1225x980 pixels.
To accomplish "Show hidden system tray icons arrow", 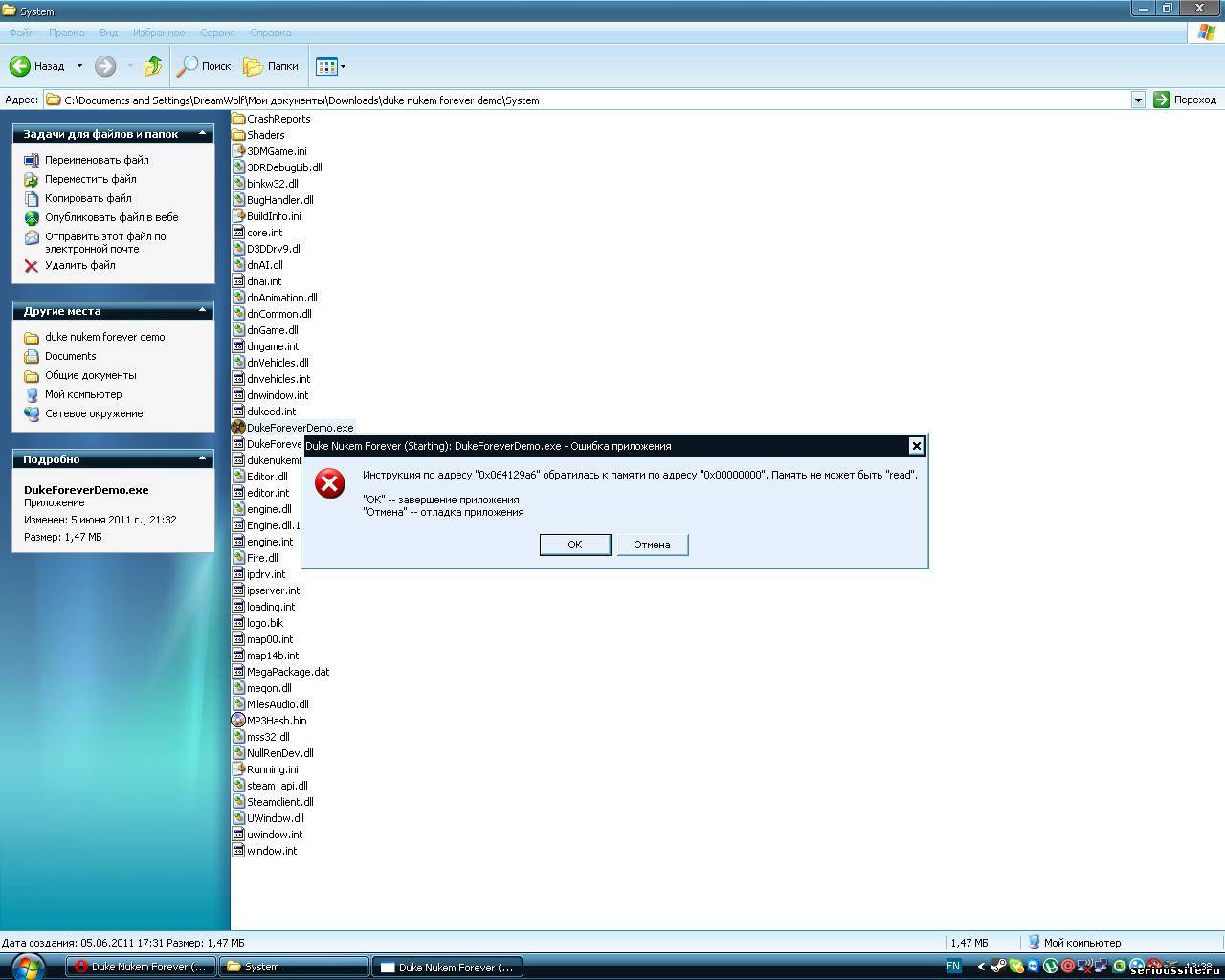I will pos(980,967).
